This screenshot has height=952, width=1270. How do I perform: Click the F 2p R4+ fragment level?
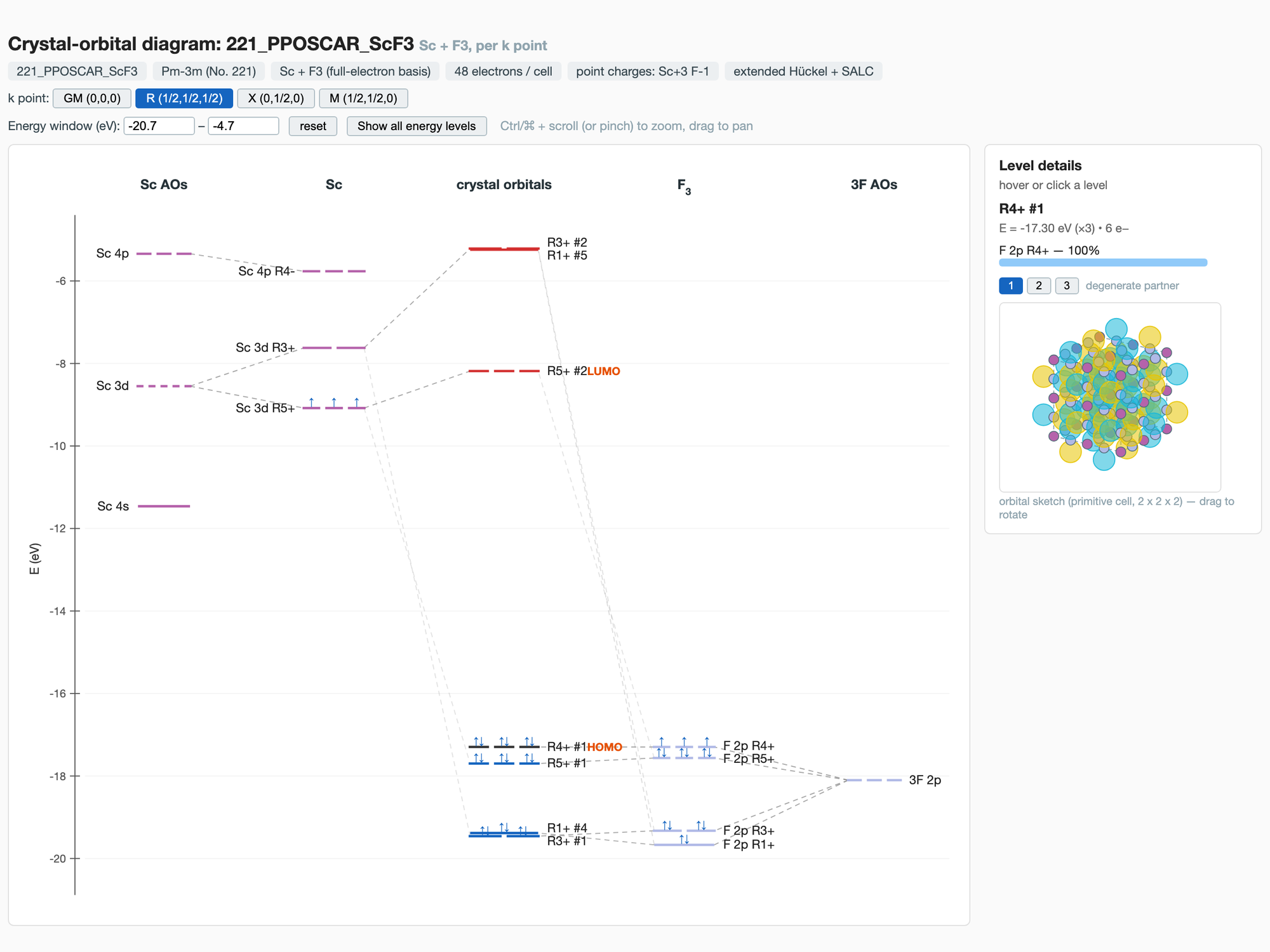coord(684,747)
